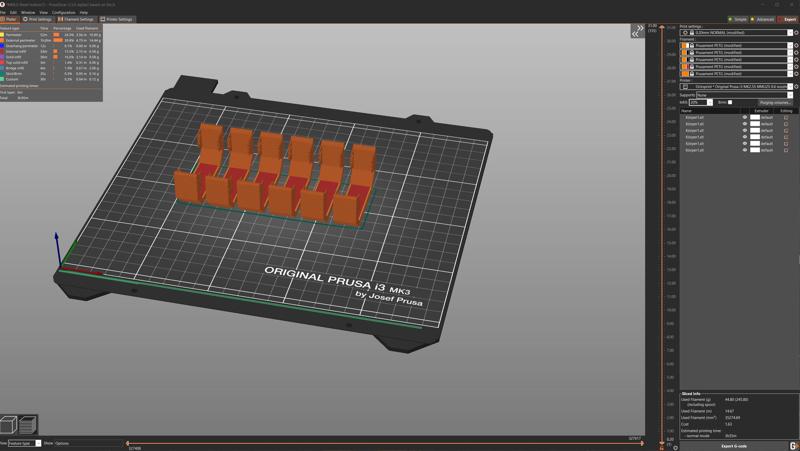Toggle the Brim checkbox

tap(730, 103)
